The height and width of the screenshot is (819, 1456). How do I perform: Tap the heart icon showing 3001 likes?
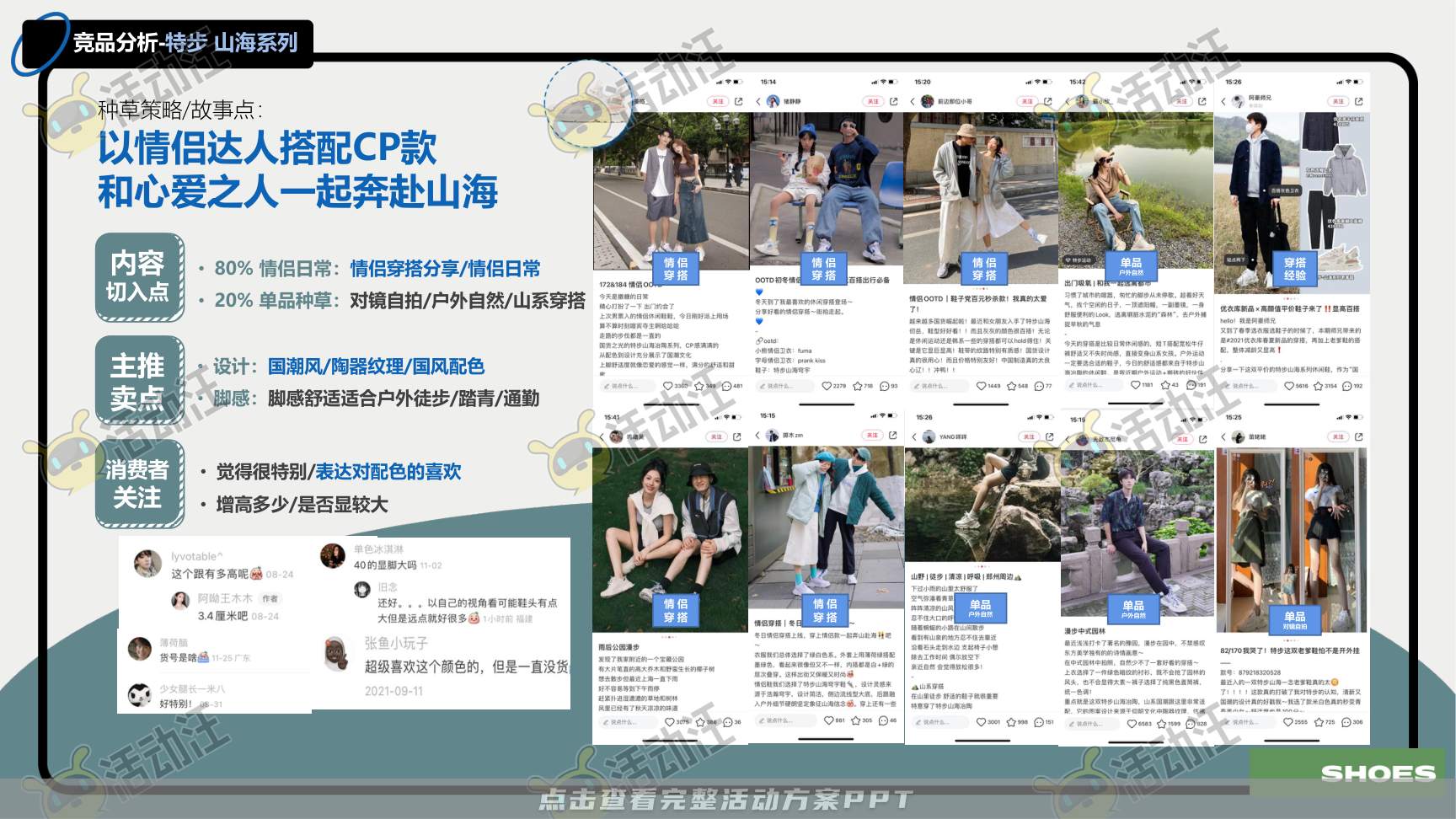pyautogui.click(x=981, y=722)
